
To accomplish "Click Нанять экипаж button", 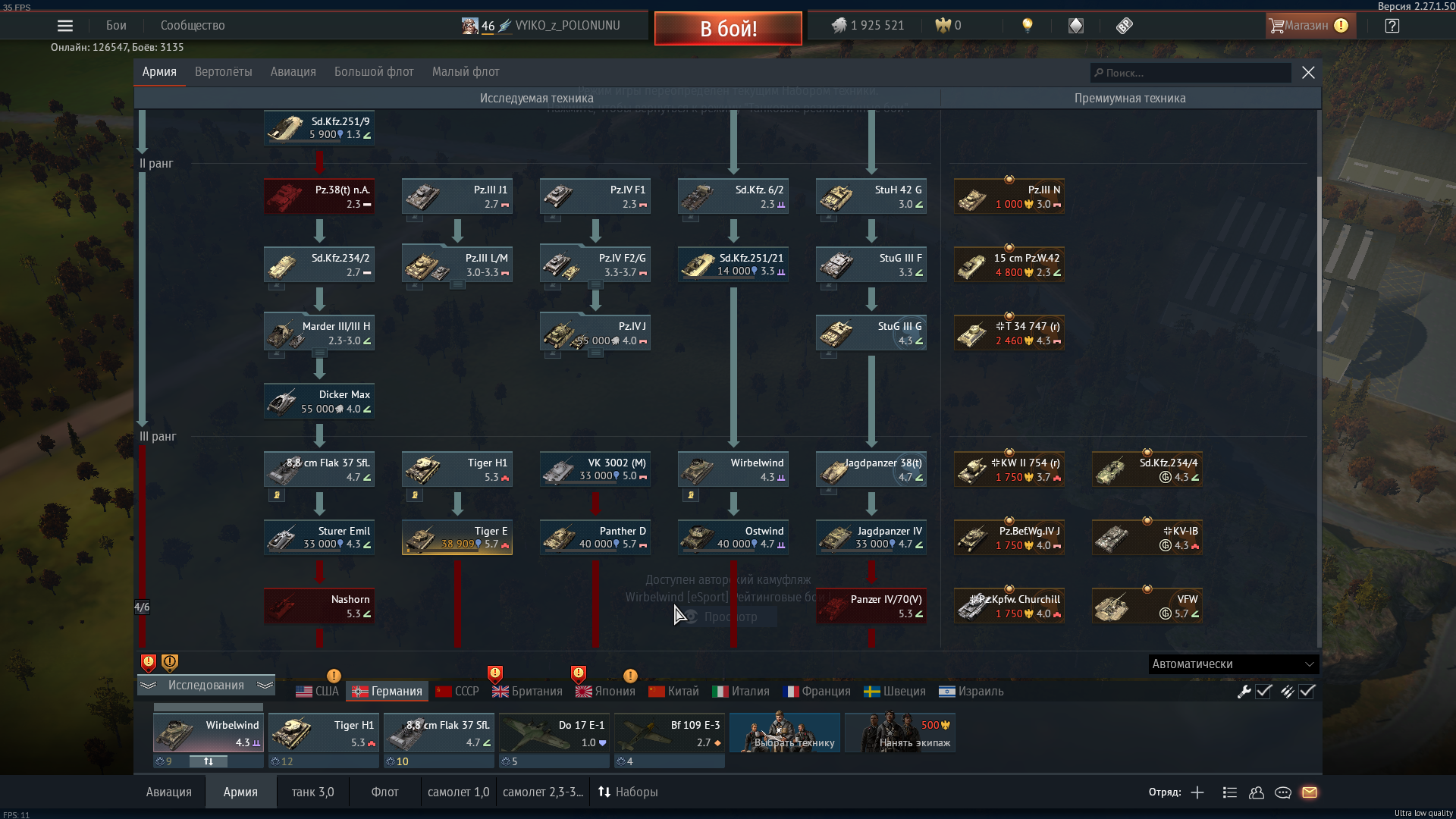I will 900,733.
